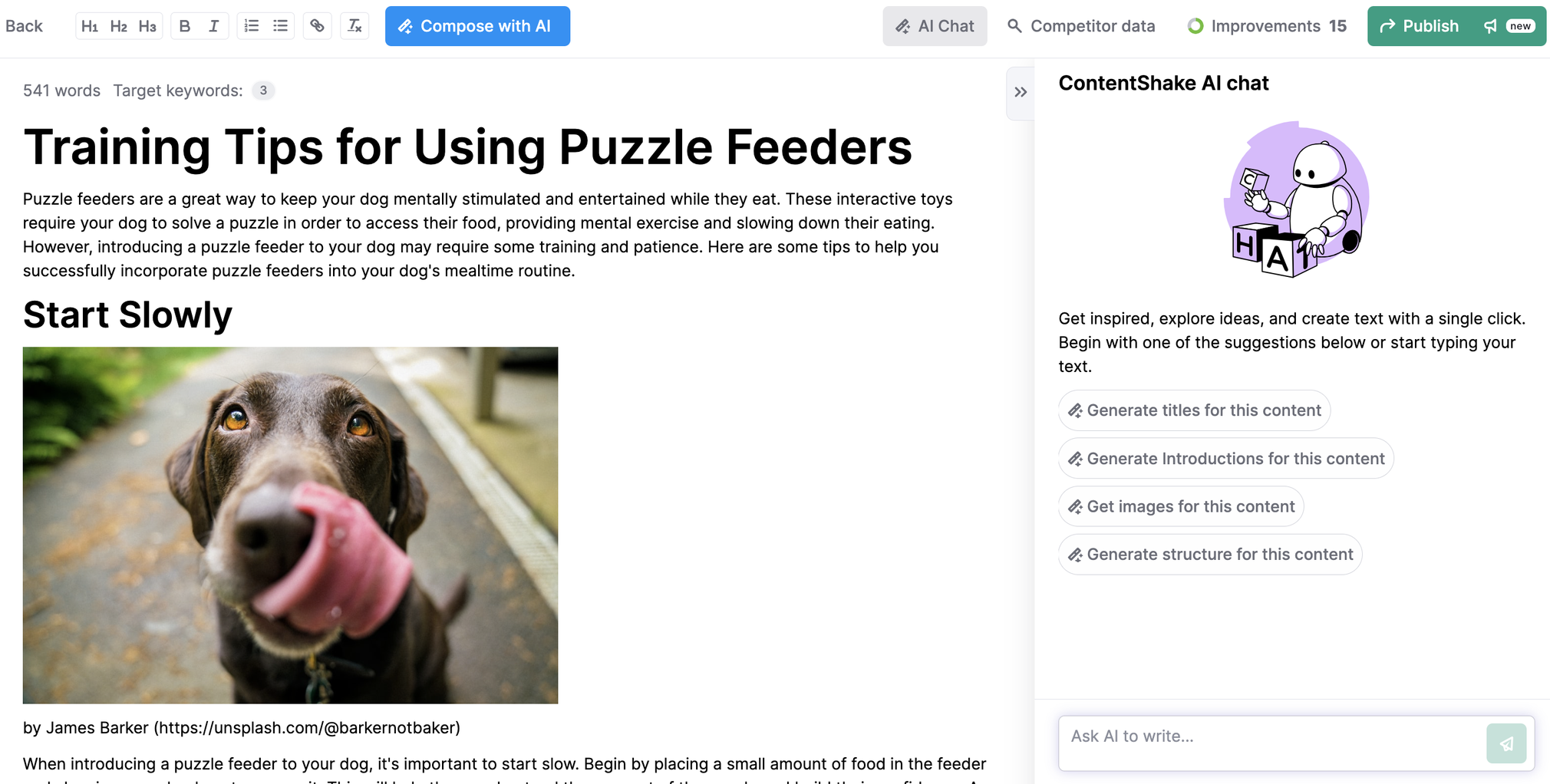Insert a numbered list
This screenshot has width=1550, height=784.
[252, 26]
